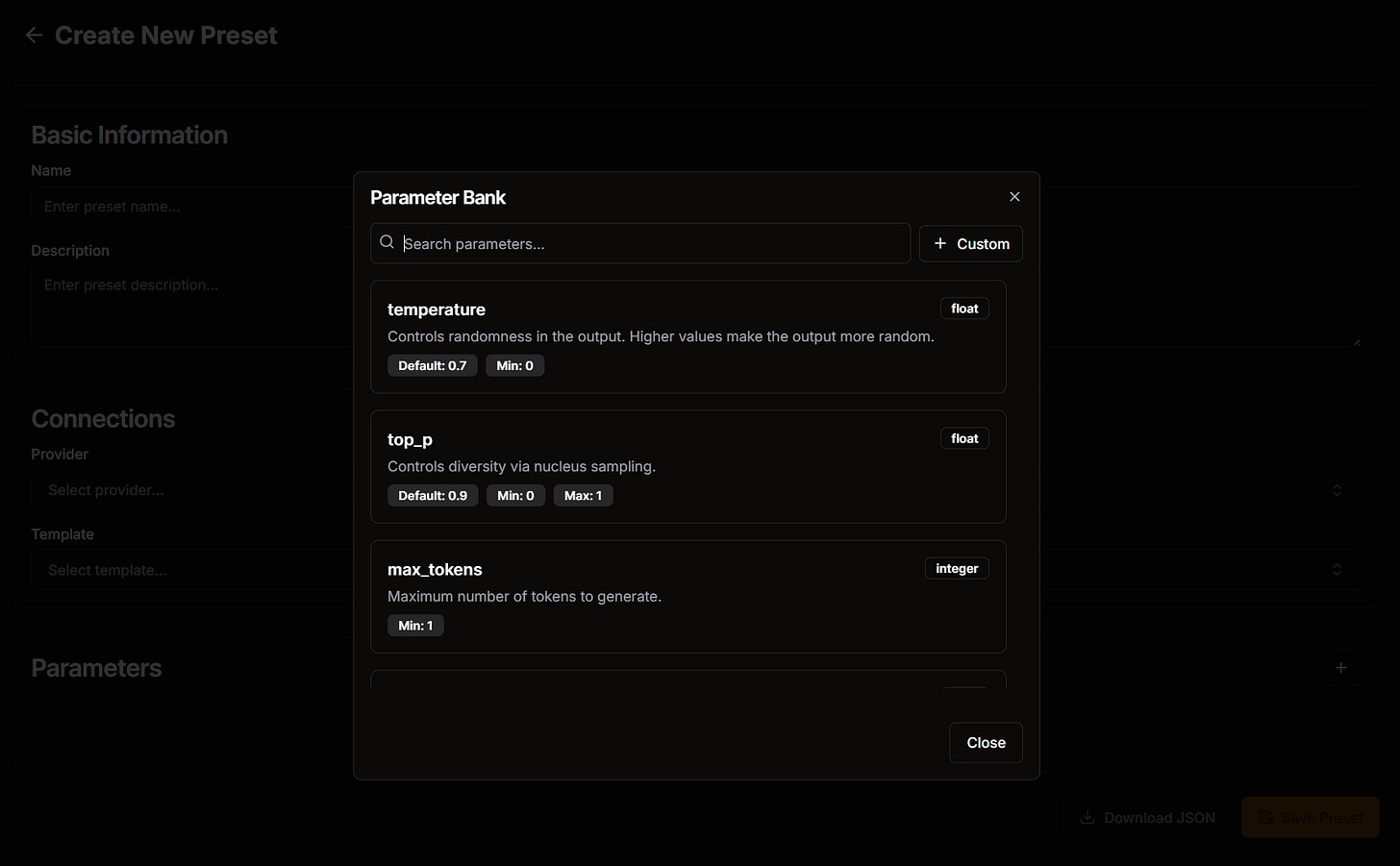Click the search magnifier in Parameter Bank
This screenshot has height=866, width=1400.
(386, 242)
